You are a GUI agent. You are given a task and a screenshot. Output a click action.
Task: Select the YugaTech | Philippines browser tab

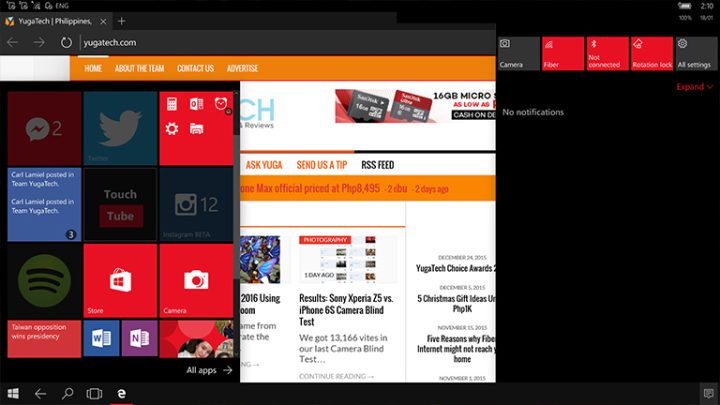click(x=54, y=21)
